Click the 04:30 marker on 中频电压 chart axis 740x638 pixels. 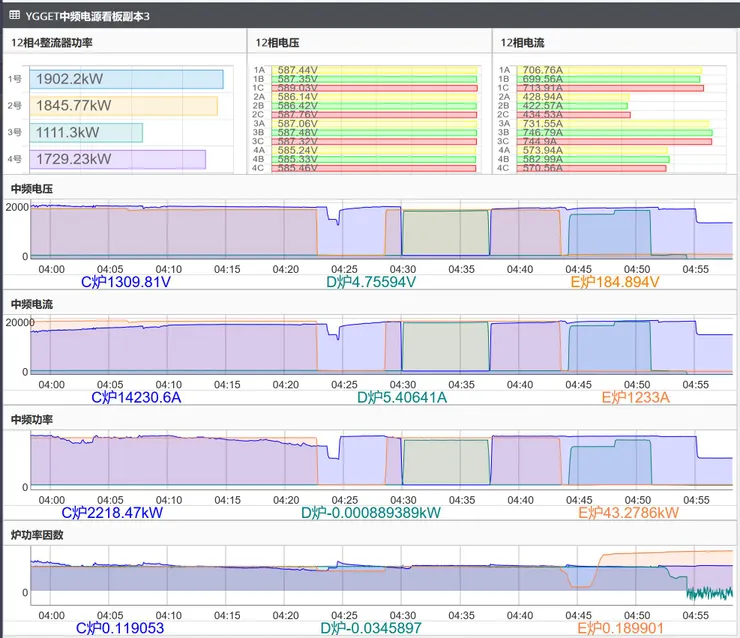pos(403,269)
